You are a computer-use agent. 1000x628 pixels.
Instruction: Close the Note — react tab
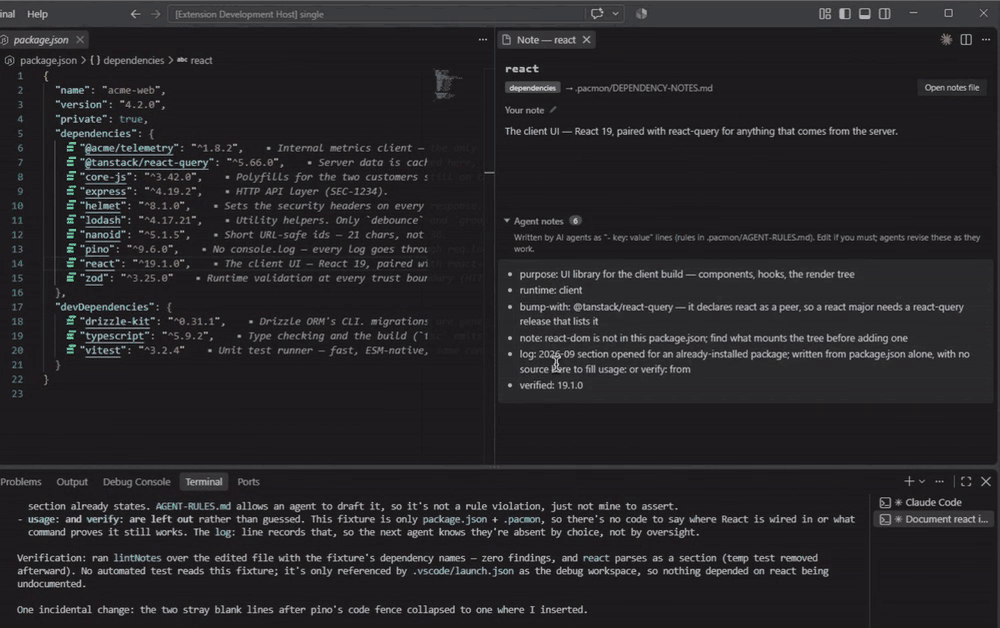[586, 40]
